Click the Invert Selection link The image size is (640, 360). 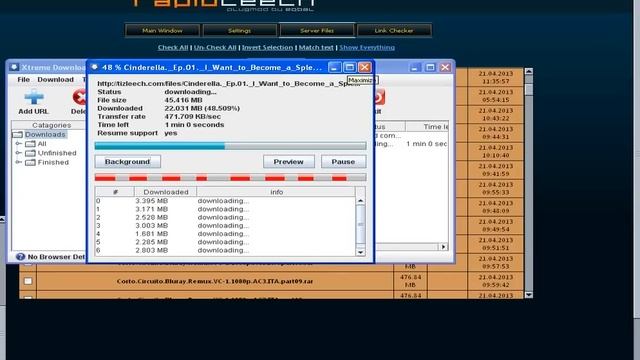click(267, 47)
